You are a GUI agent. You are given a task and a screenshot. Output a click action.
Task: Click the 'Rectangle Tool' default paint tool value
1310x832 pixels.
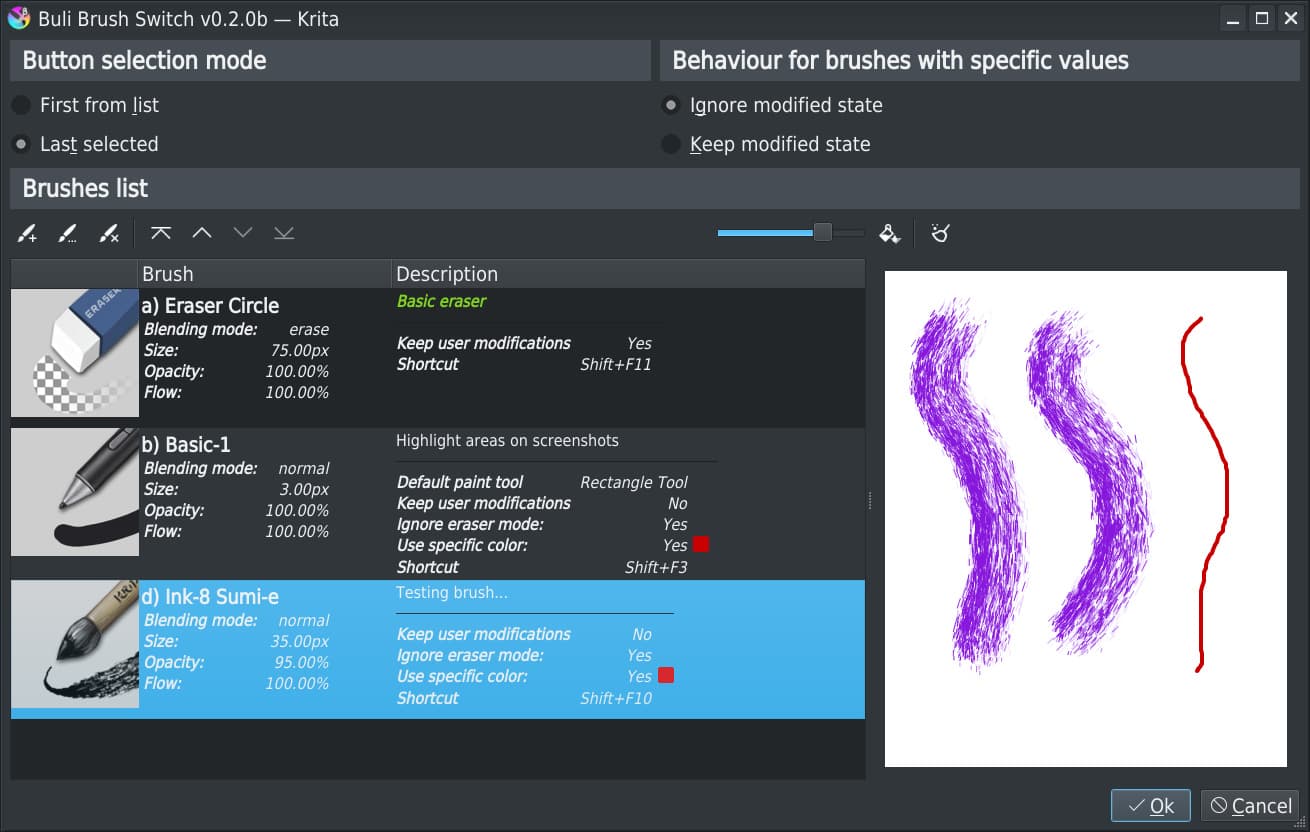click(634, 482)
